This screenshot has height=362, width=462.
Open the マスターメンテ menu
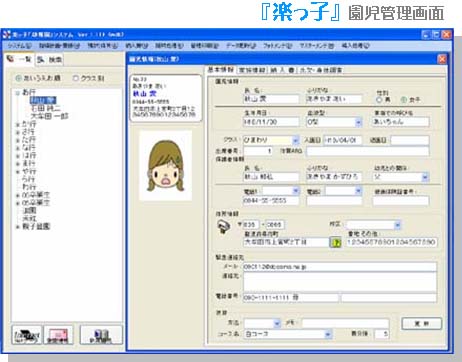[316, 46]
